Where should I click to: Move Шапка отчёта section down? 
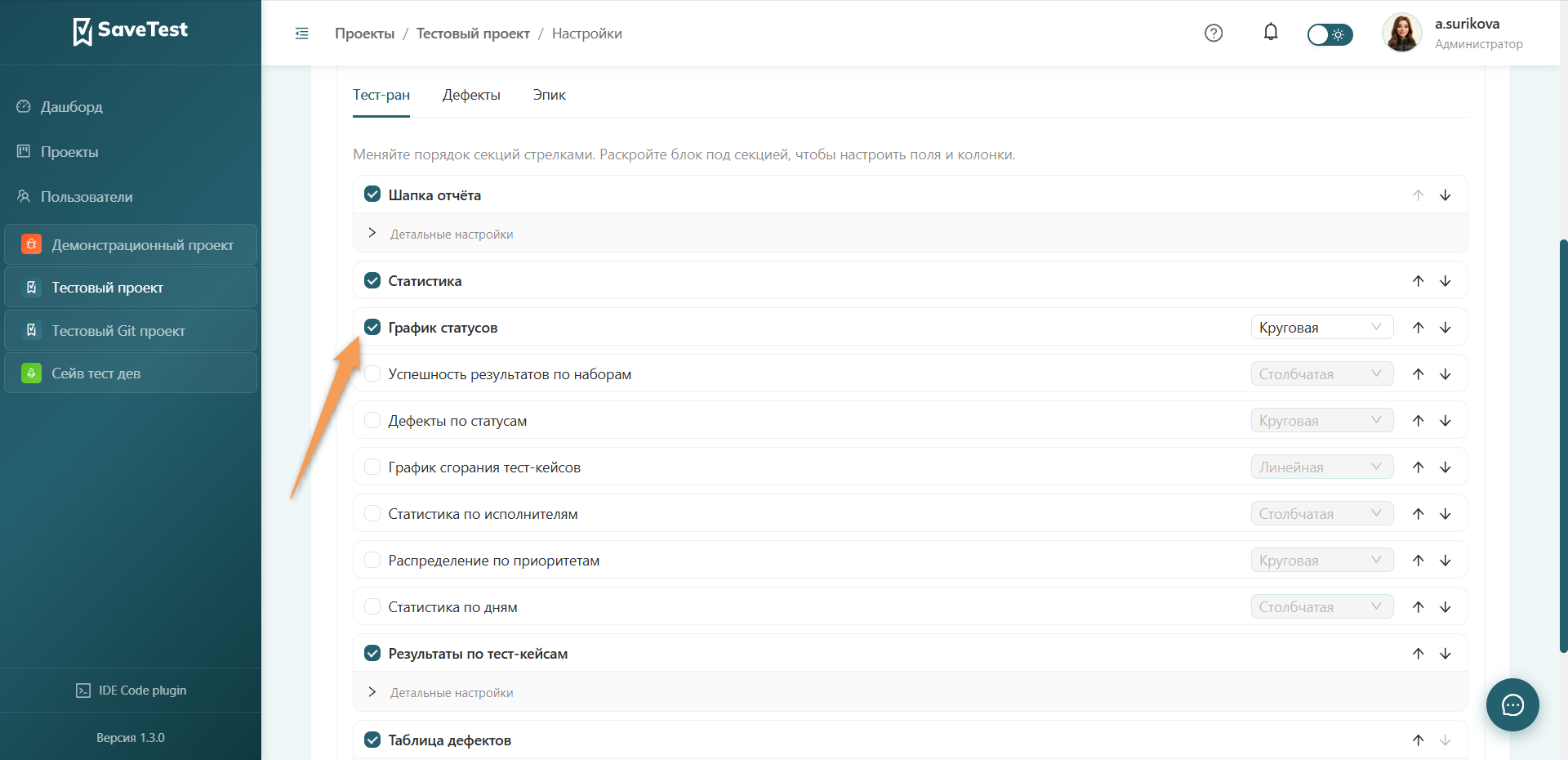pos(1445,195)
